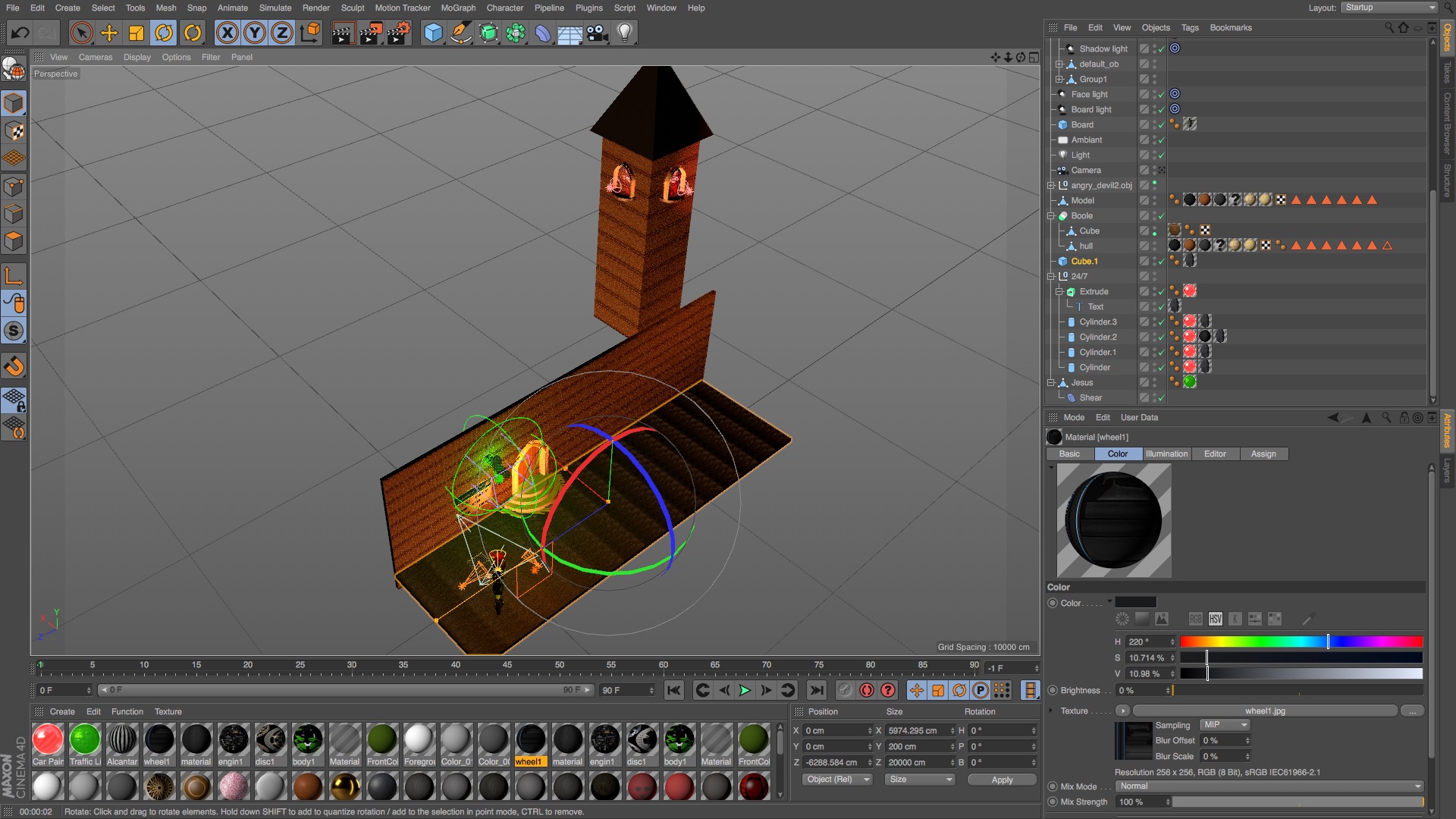Click the hue color slider

click(x=1301, y=642)
